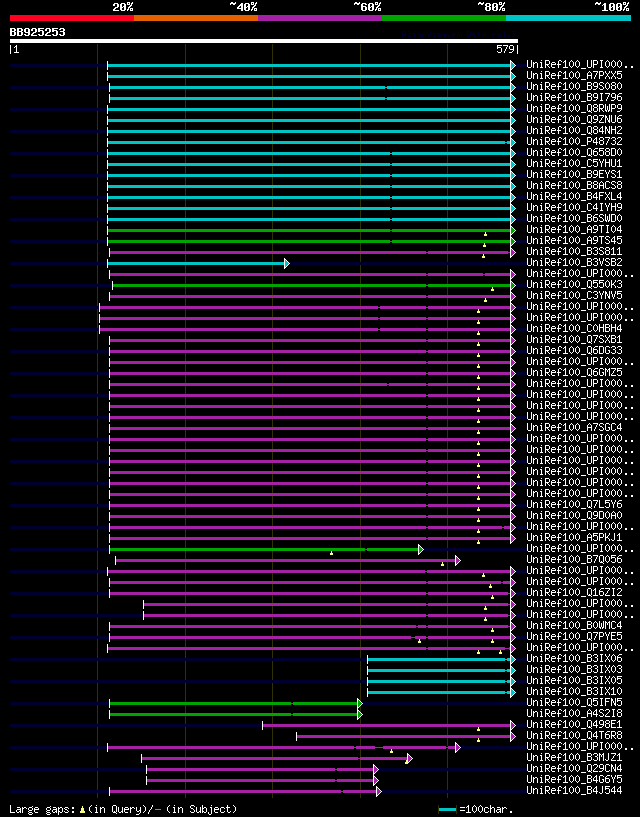This screenshot has width=640, height=817.
Task: Click the arrowhead ending the Q498E1 alignment
Action: (x=513, y=725)
